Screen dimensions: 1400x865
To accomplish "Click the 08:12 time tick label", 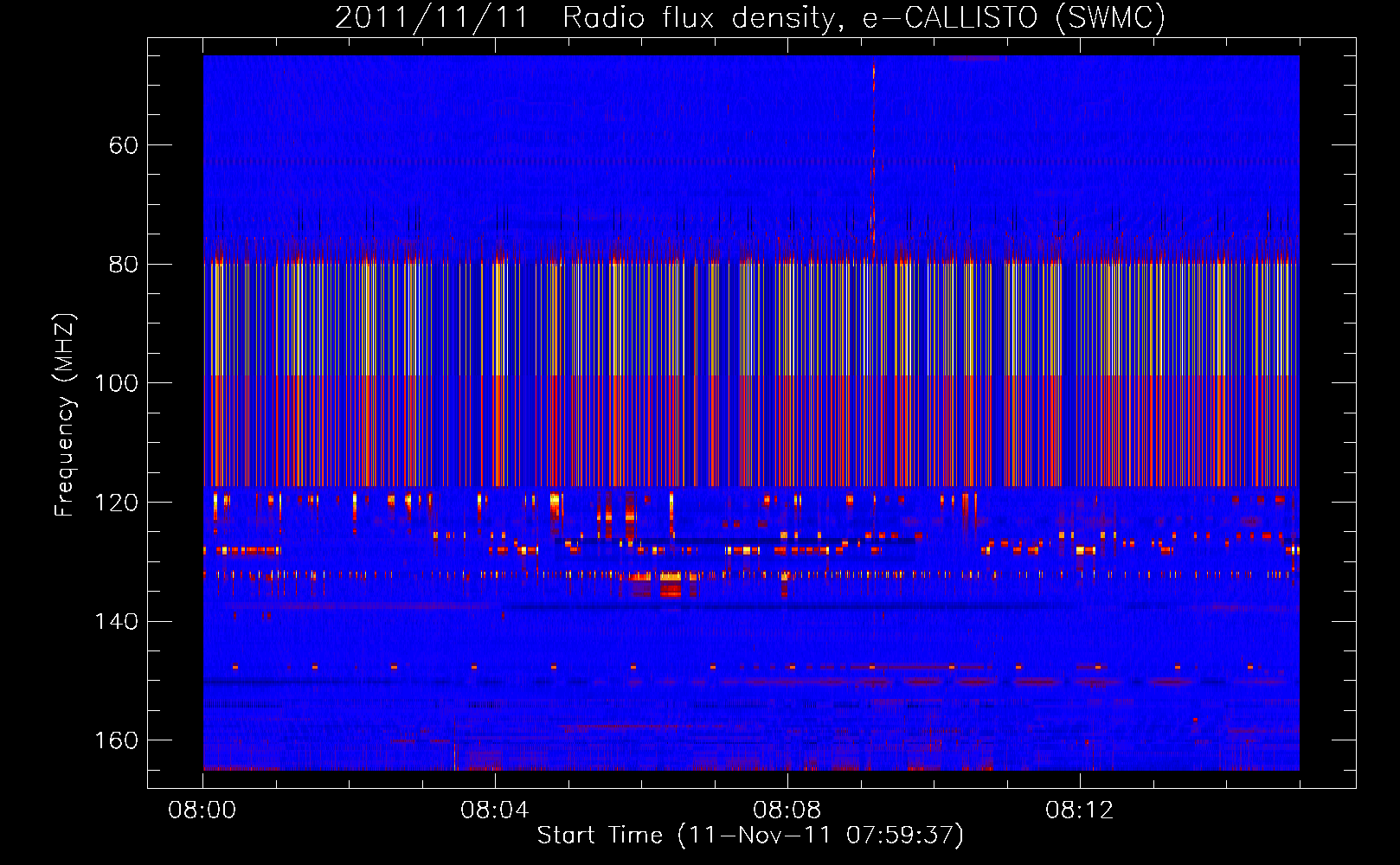I will tap(1080, 811).
